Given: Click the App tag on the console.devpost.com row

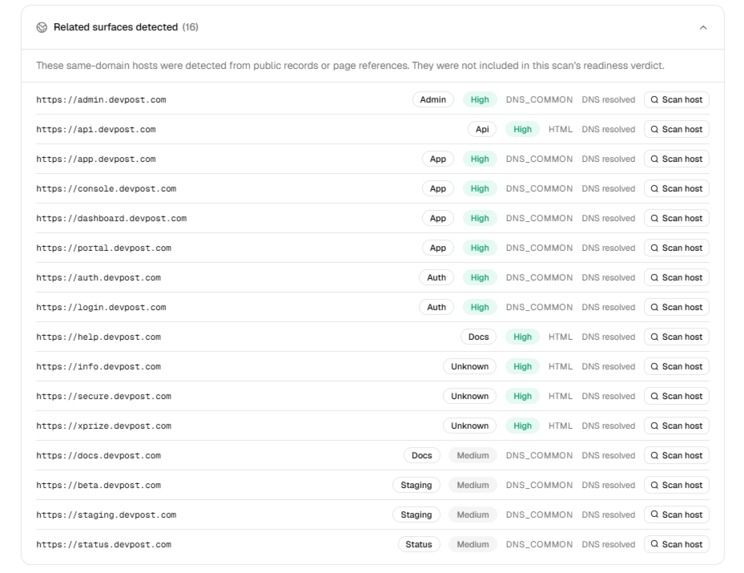Looking at the screenshot, I should [x=437, y=189].
